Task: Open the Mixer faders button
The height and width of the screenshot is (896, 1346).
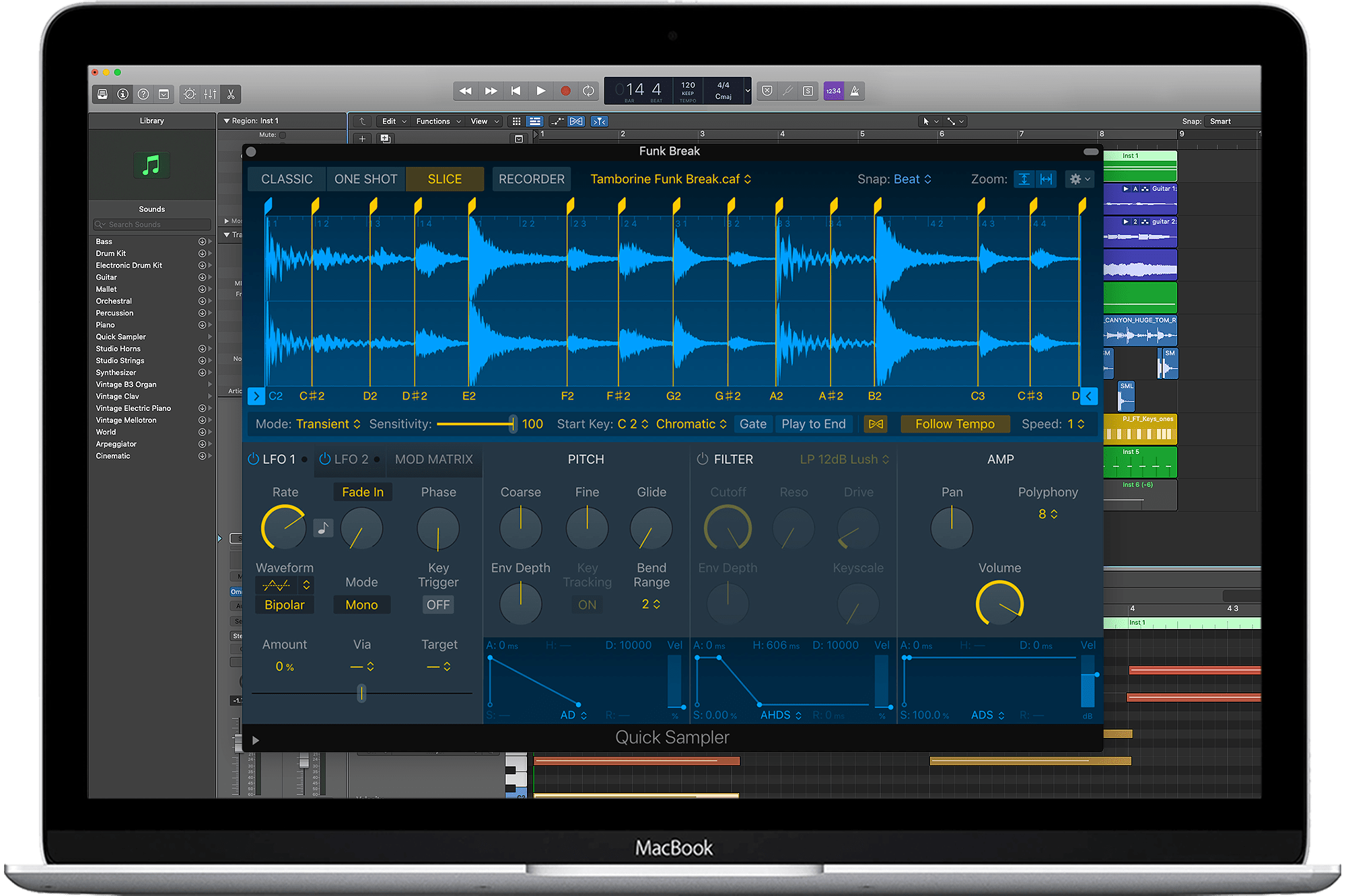Action: coord(211,94)
